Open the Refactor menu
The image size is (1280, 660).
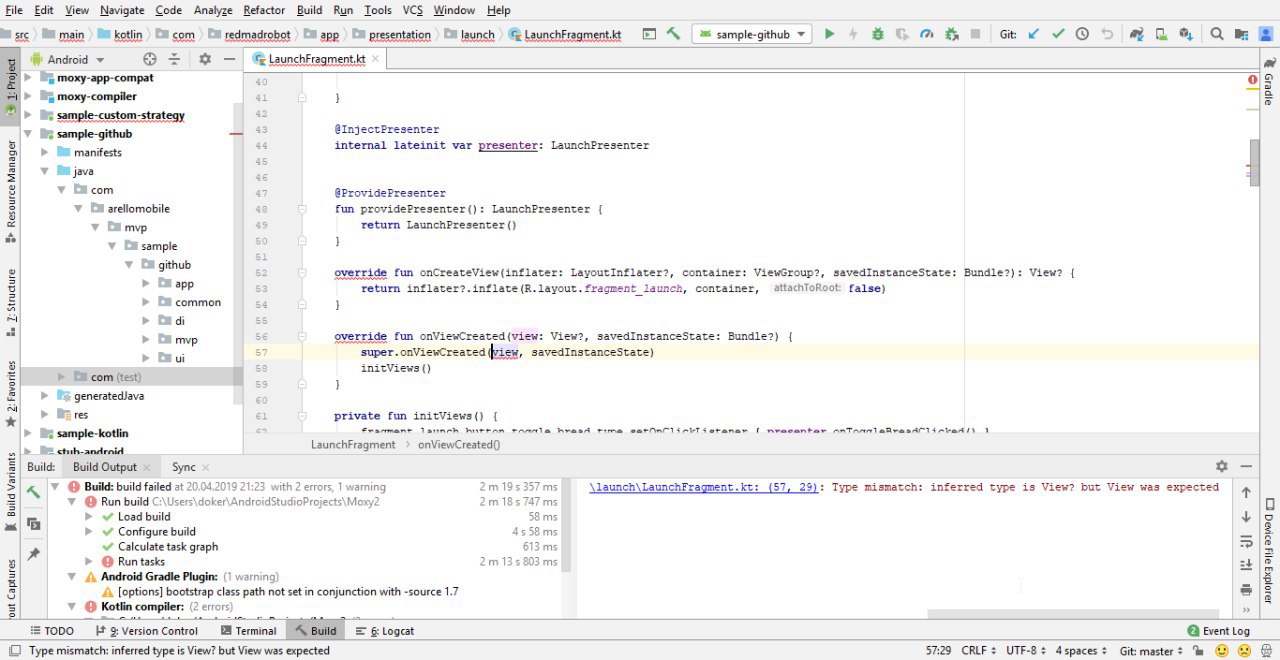coord(264,10)
